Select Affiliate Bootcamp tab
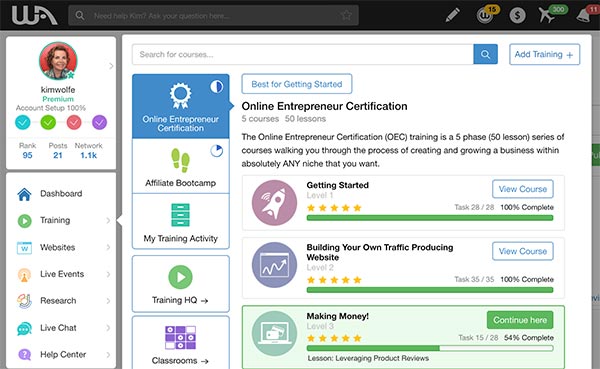This screenshot has height=369, width=600. 181,166
